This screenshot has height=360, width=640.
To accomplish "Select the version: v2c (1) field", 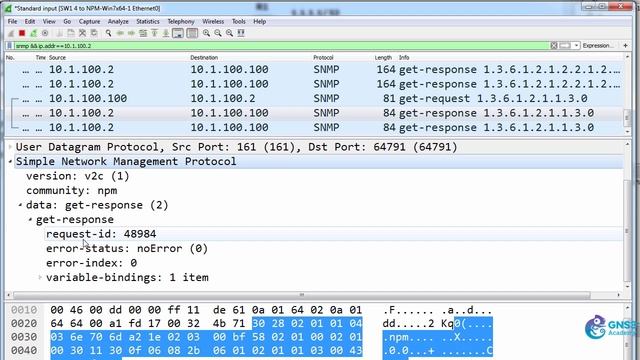I will [78, 176].
